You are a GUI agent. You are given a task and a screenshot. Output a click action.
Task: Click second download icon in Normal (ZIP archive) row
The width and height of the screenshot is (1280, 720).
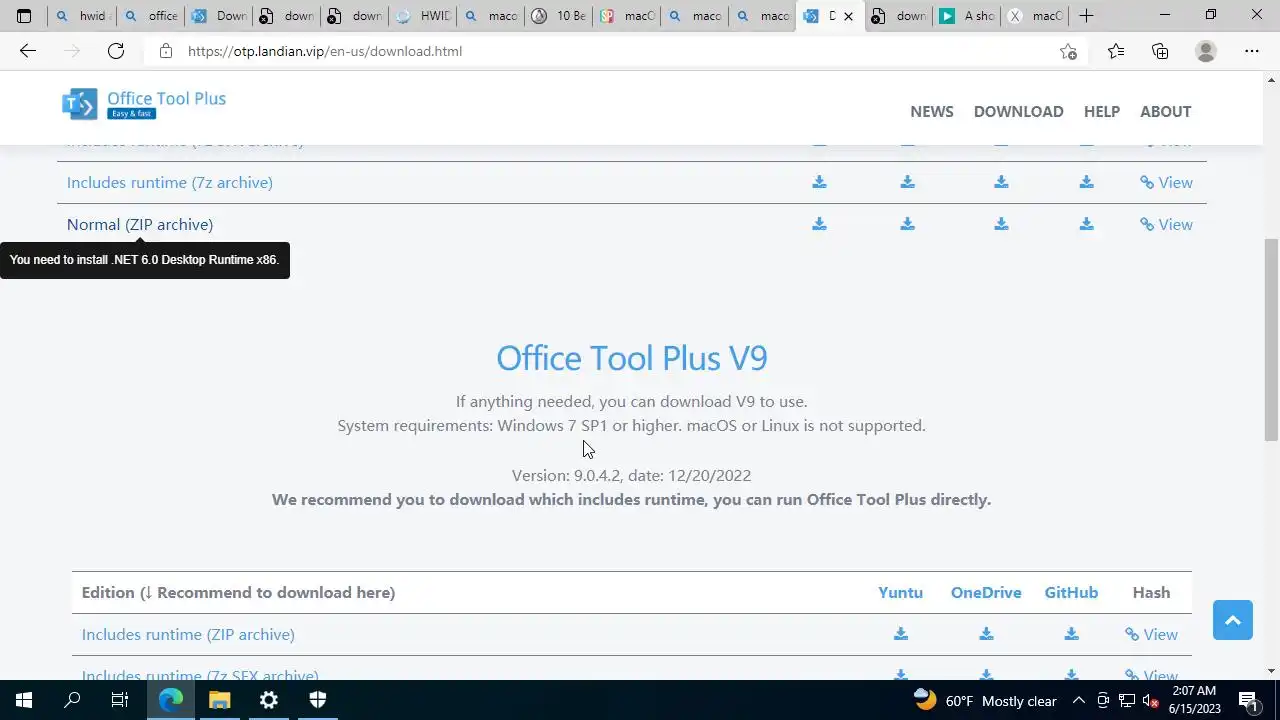907,224
